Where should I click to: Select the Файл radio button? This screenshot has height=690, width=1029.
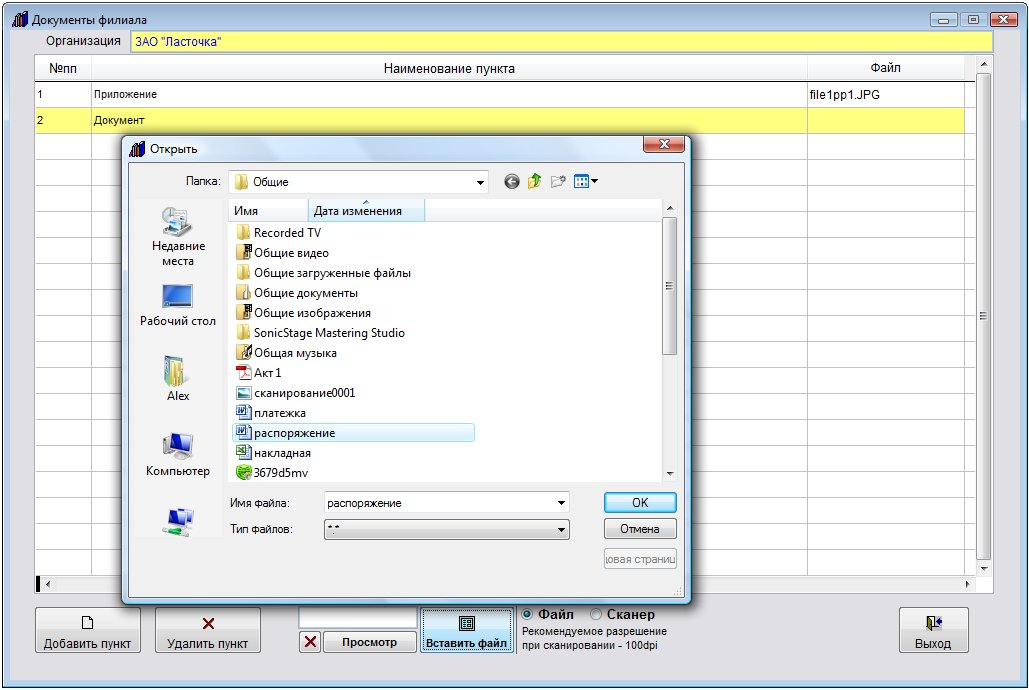(528, 615)
